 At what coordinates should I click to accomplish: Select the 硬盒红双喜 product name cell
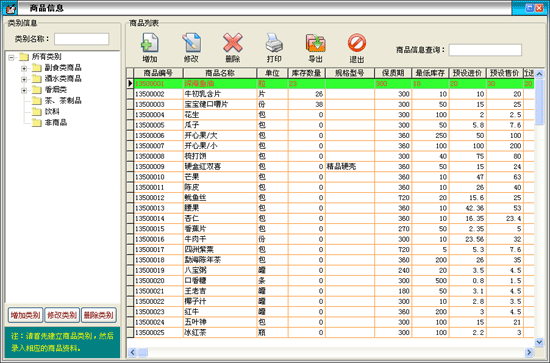pyautogui.click(x=220, y=167)
